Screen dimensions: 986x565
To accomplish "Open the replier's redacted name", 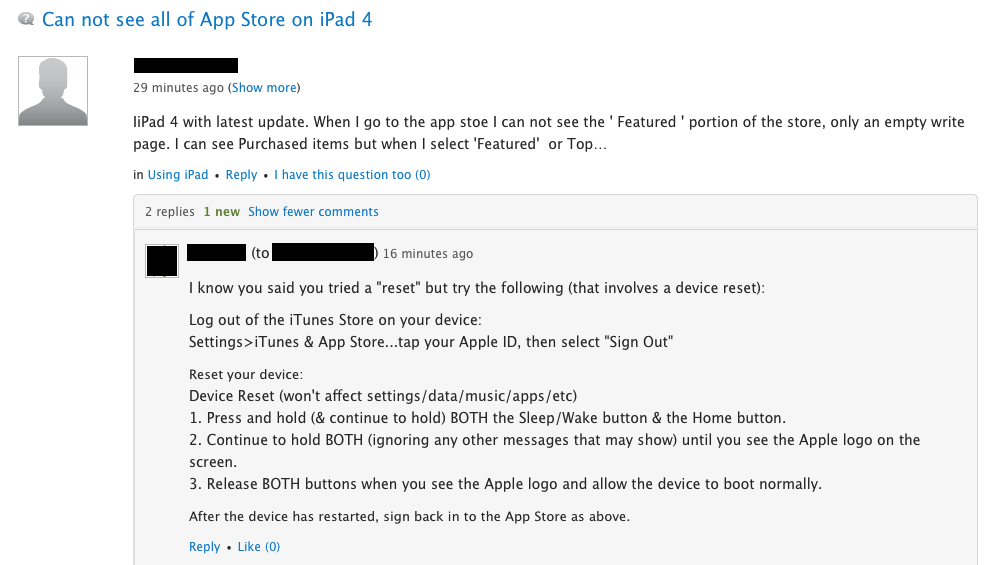I will pyautogui.click(x=216, y=253).
